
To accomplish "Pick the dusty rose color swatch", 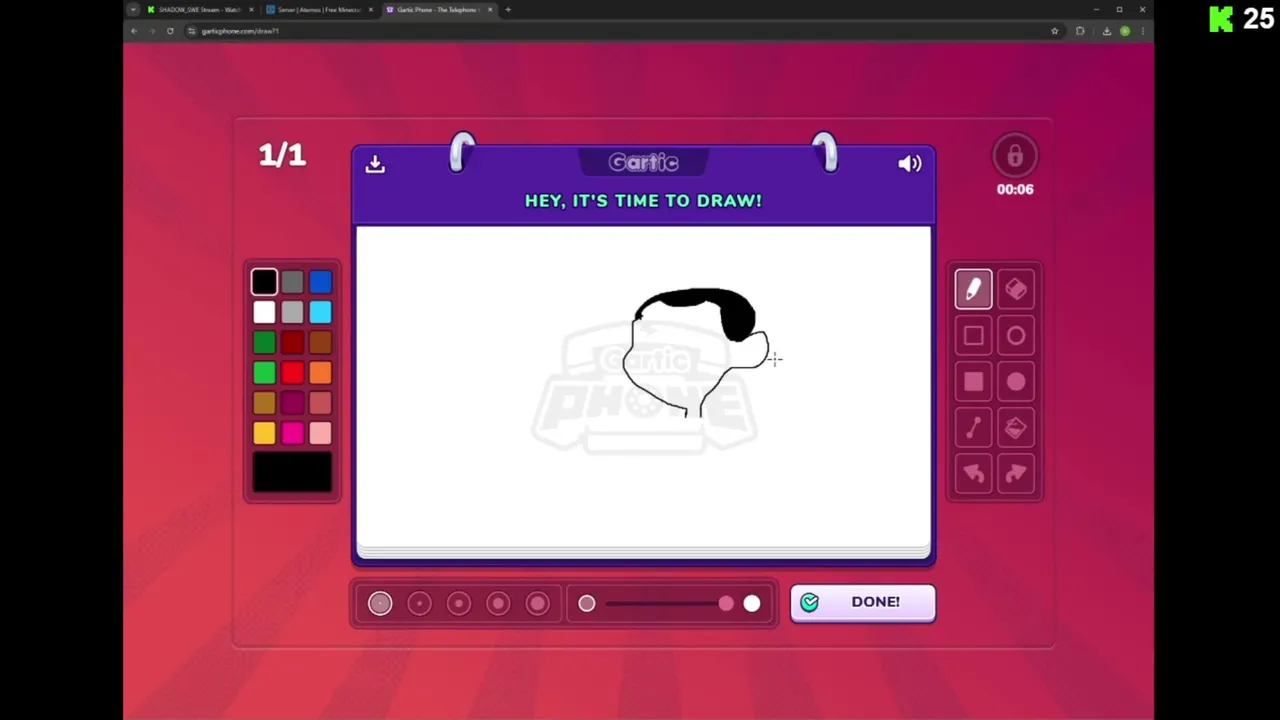I will coord(320,403).
